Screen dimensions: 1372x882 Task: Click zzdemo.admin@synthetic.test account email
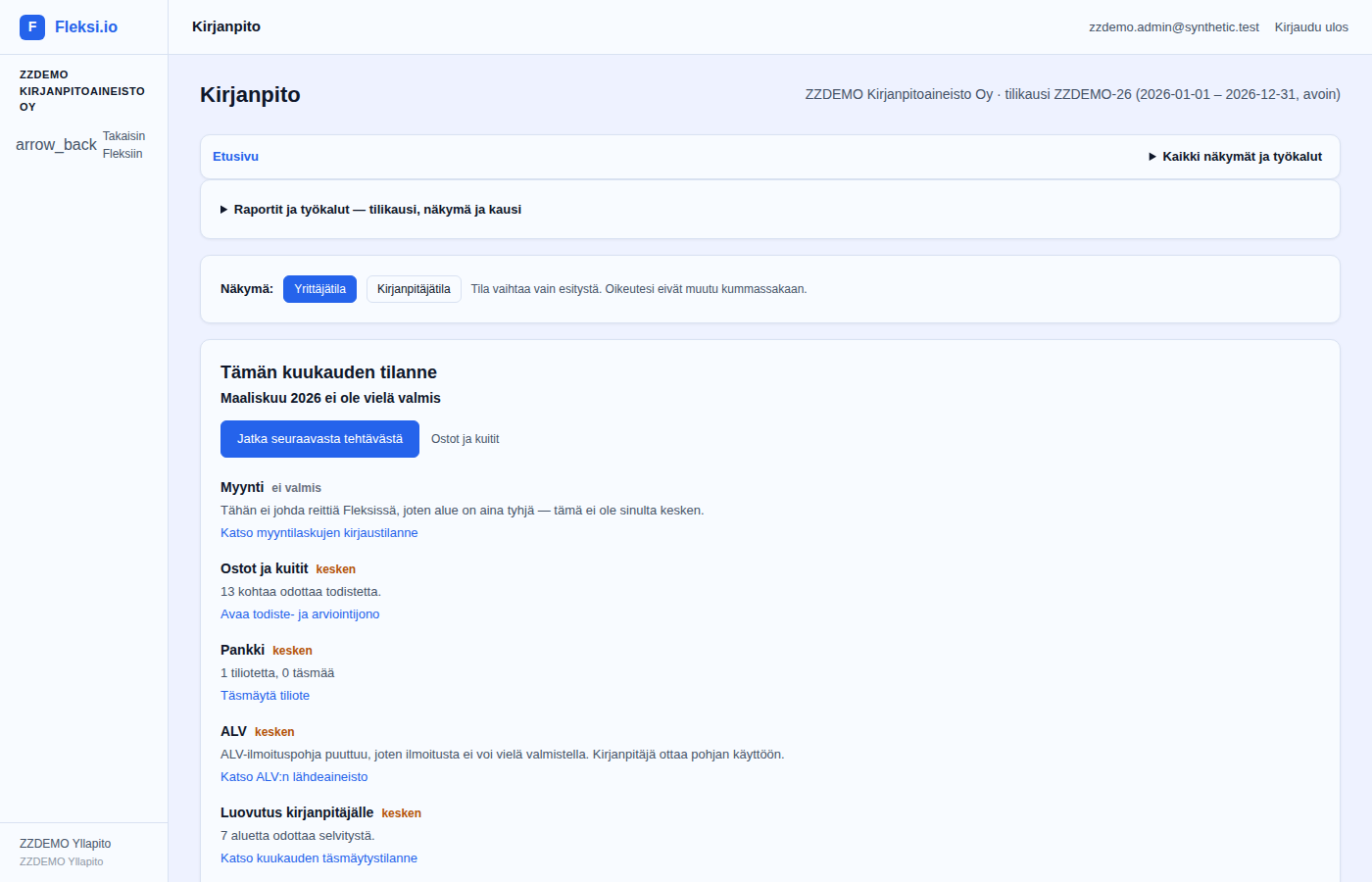coord(1174,27)
